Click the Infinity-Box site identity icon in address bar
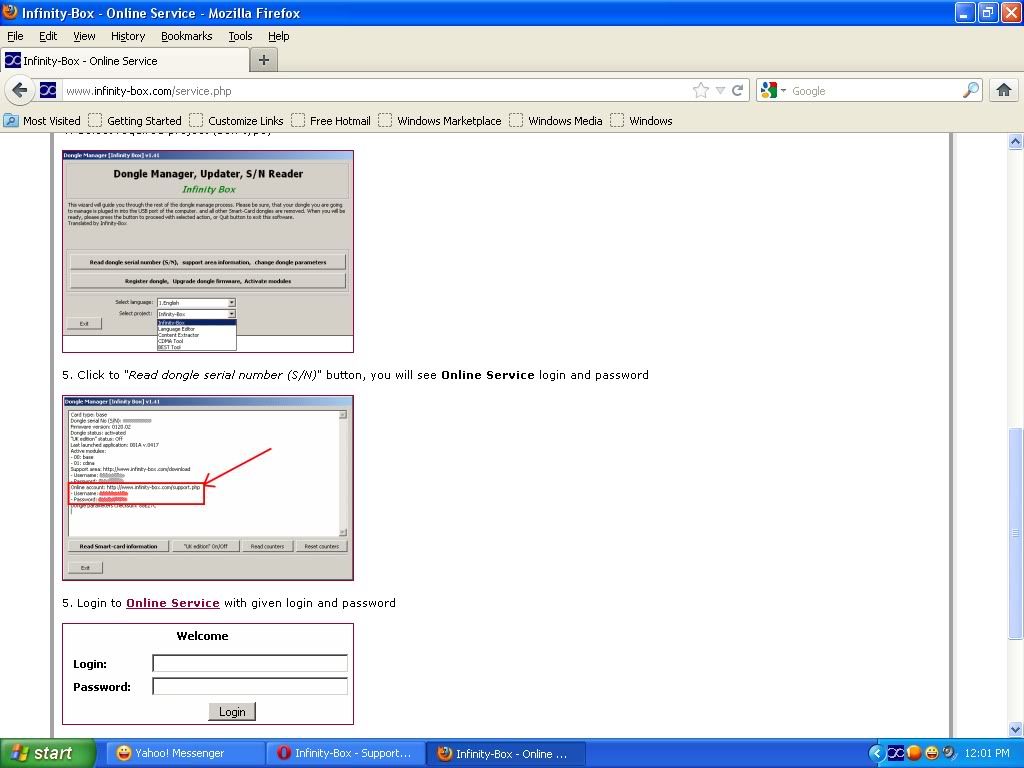The image size is (1024, 768). point(48,90)
